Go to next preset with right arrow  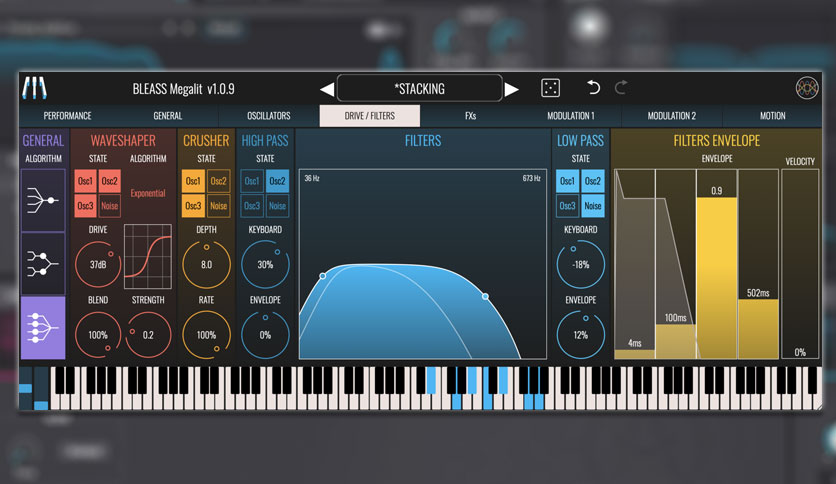pos(512,89)
